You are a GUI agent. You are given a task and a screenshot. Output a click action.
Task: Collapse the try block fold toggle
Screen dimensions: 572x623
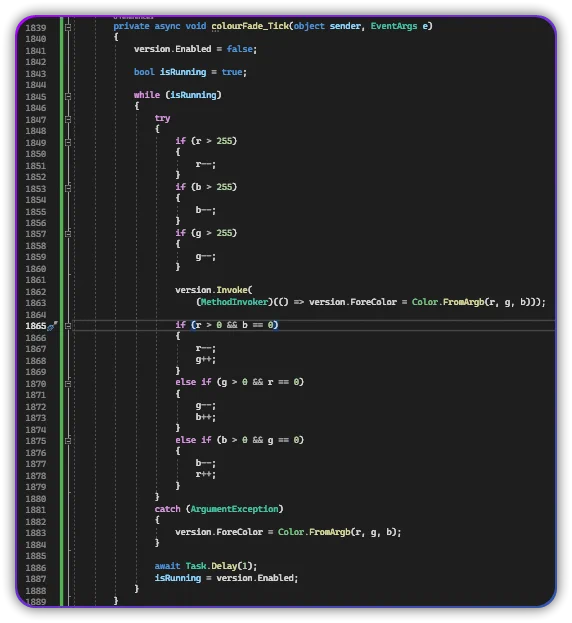pos(68,119)
